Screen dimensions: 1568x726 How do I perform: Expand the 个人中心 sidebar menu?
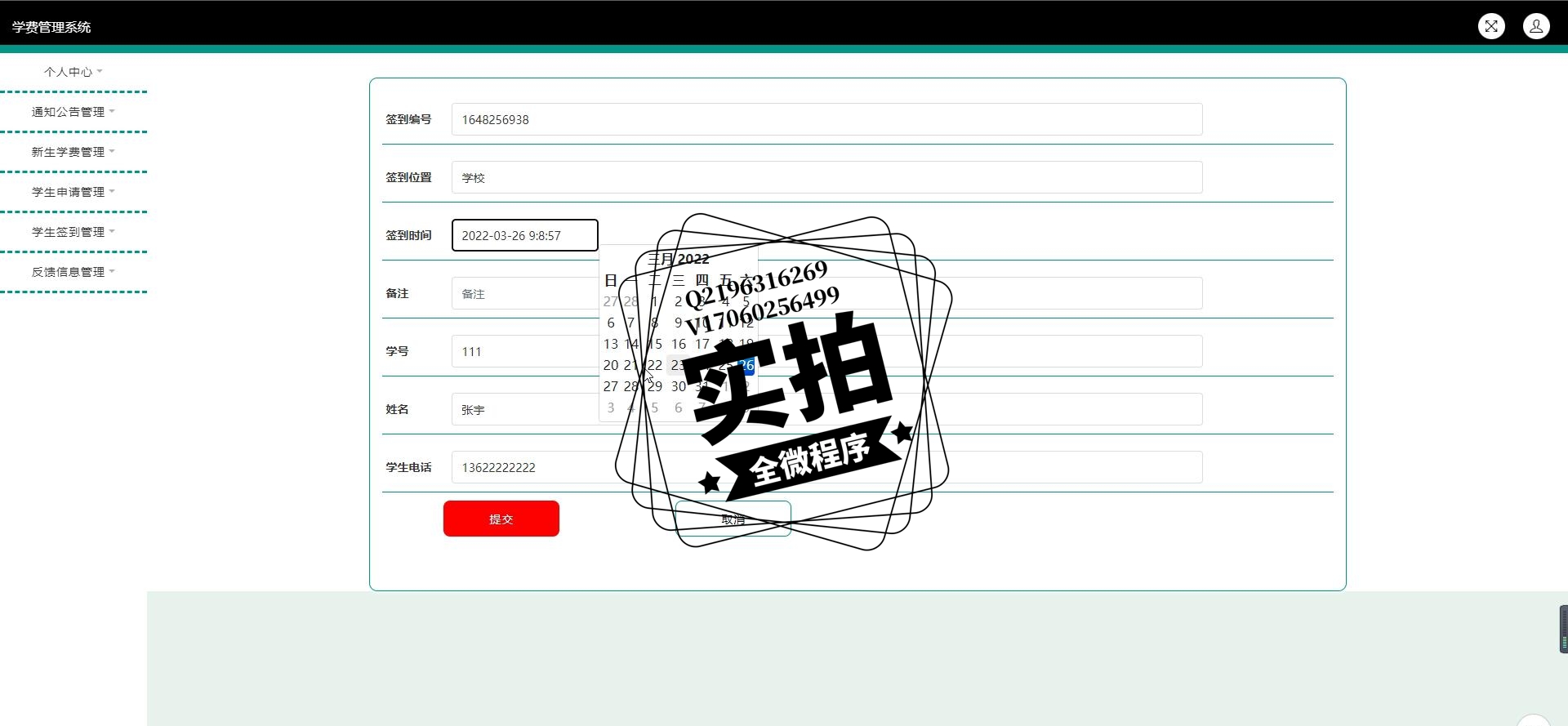tap(73, 72)
